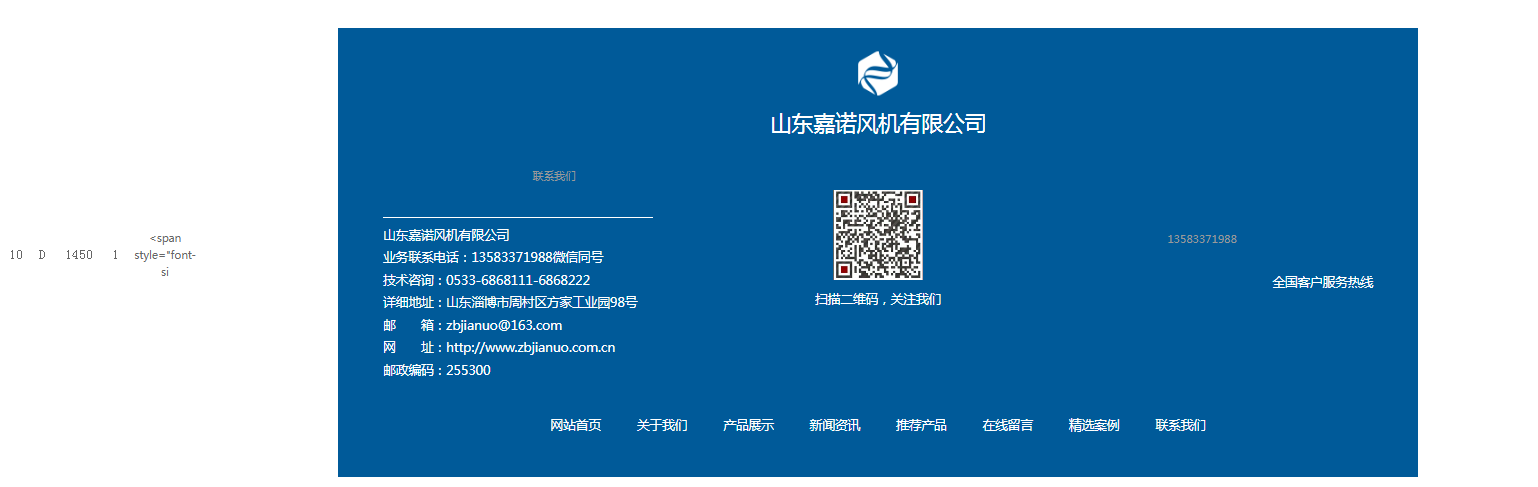Click the 1450 value in left row
Viewport: 1538px width, 487px height.
pos(79,255)
